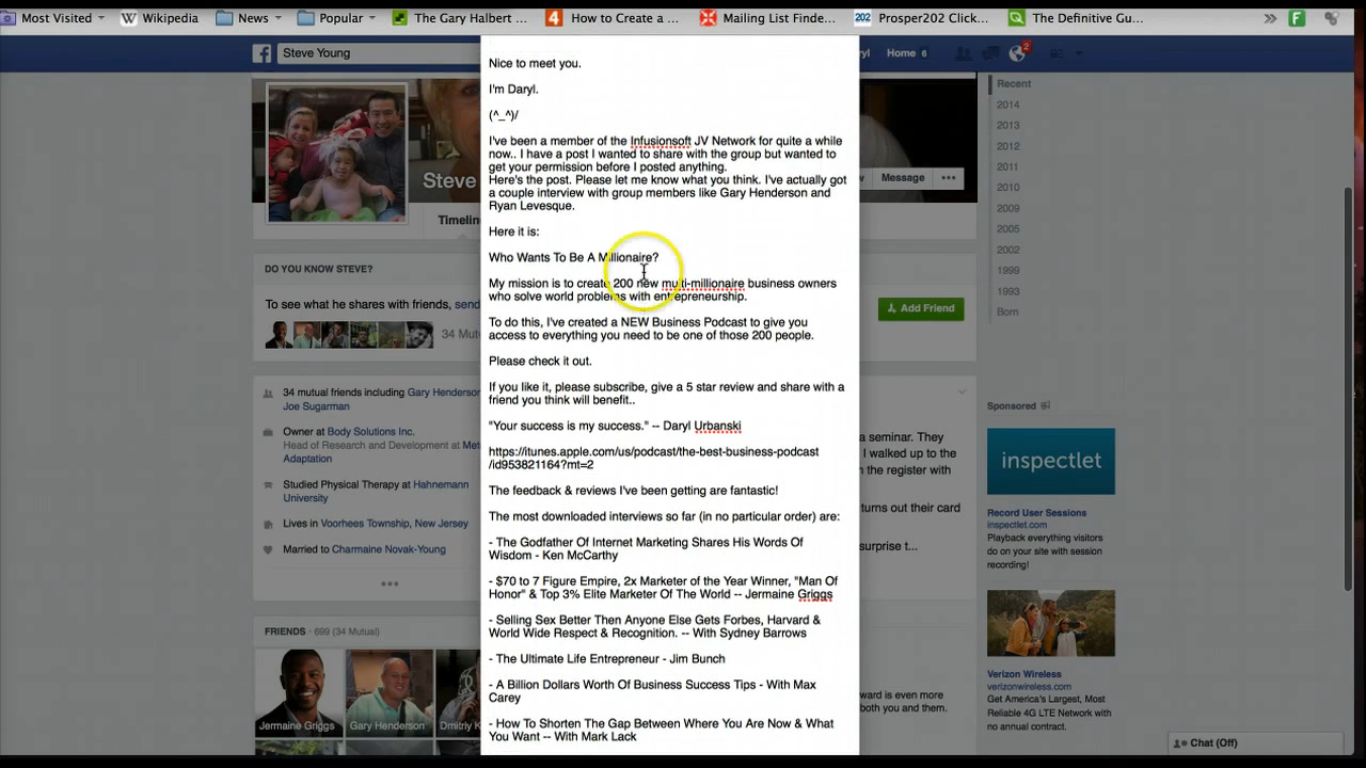Click the green F extension icon
Image resolution: width=1366 pixels, height=768 pixels.
(1297, 18)
